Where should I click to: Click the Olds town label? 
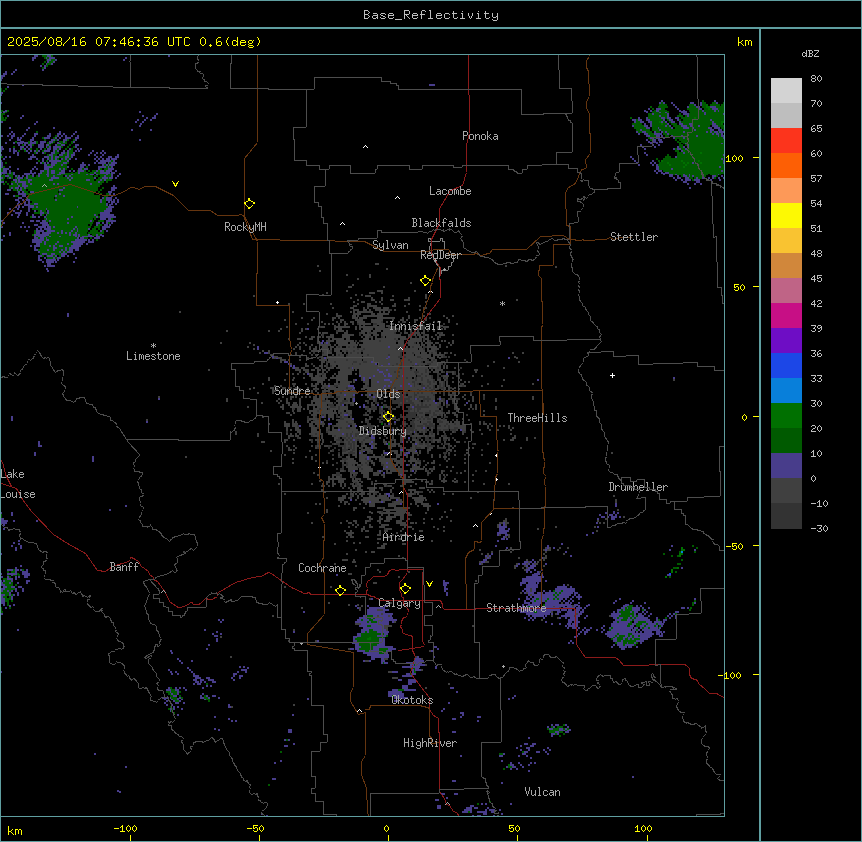(x=388, y=394)
